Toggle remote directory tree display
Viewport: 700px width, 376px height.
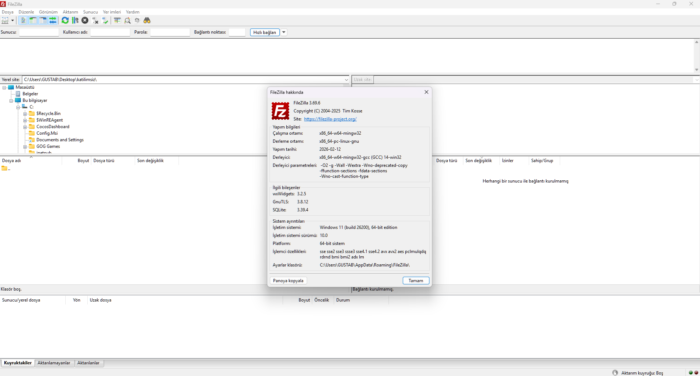pyautogui.click(x=43, y=21)
